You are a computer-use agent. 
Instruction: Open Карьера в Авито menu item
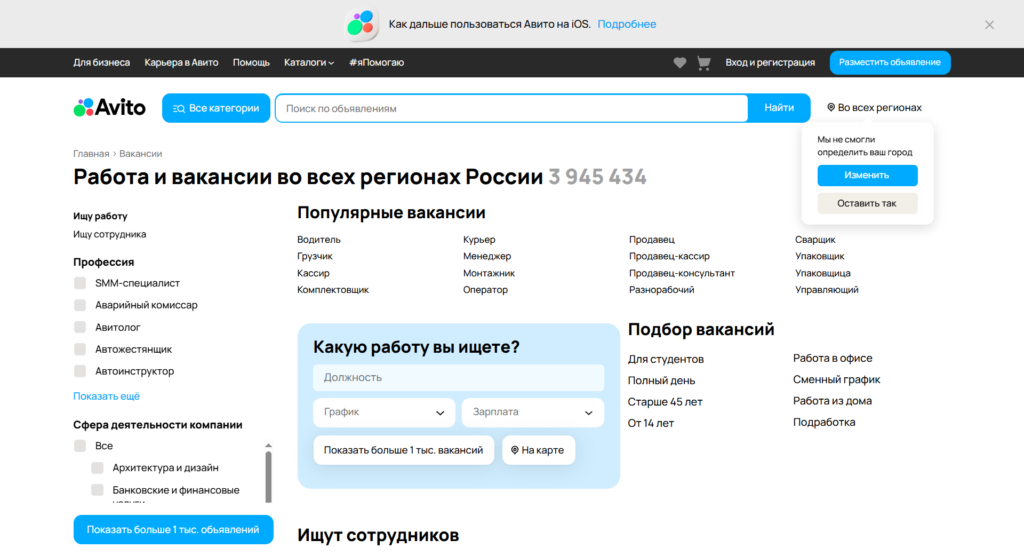pyautogui.click(x=182, y=63)
